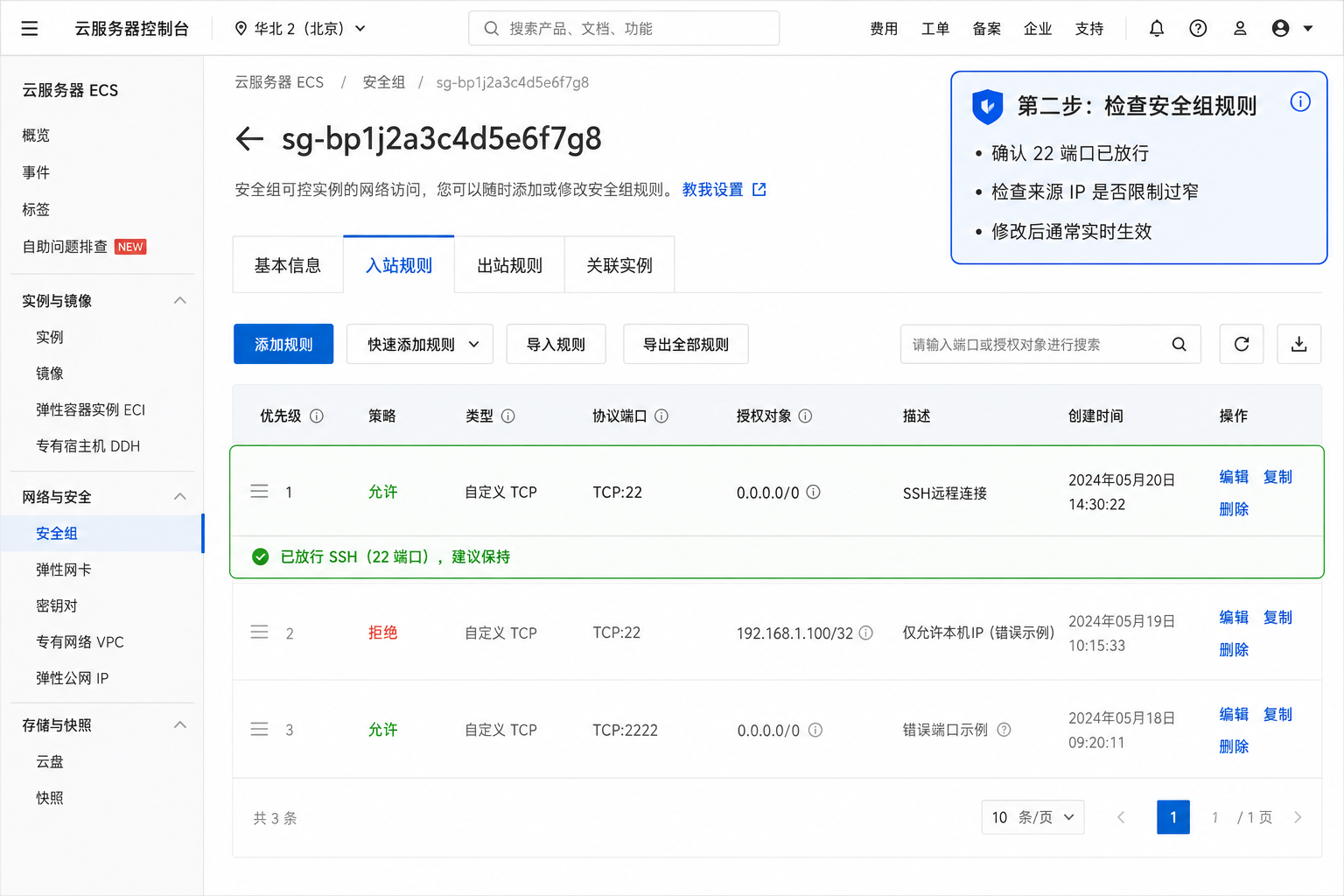Click the magnifier in rule search box
Screen dimensions: 1344x896
pos(1179,345)
